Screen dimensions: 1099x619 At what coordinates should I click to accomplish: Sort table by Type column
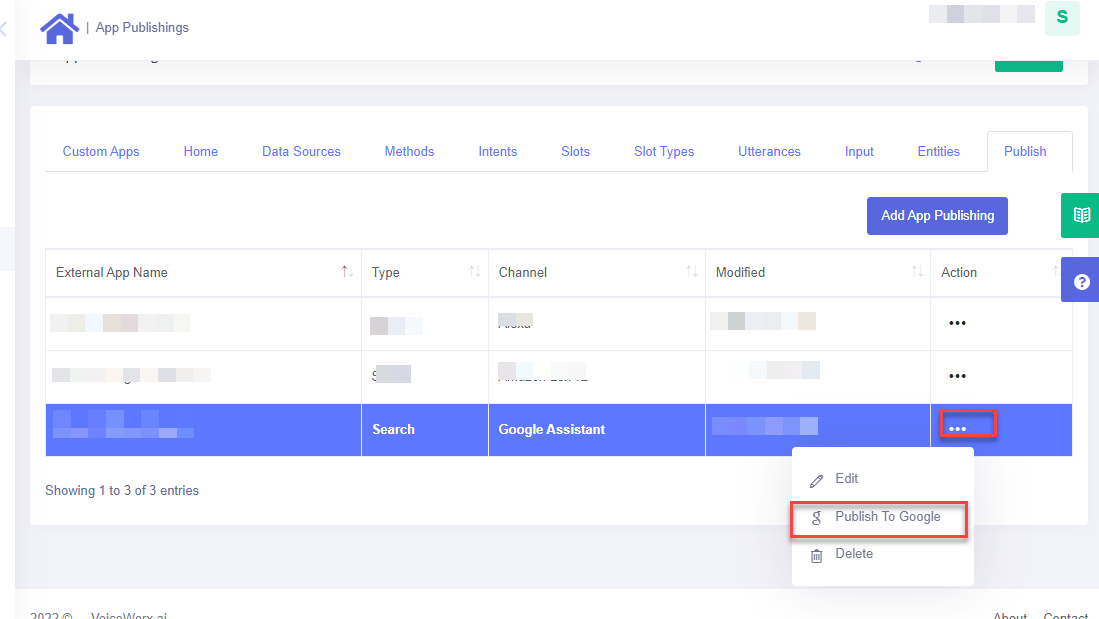coord(474,272)
